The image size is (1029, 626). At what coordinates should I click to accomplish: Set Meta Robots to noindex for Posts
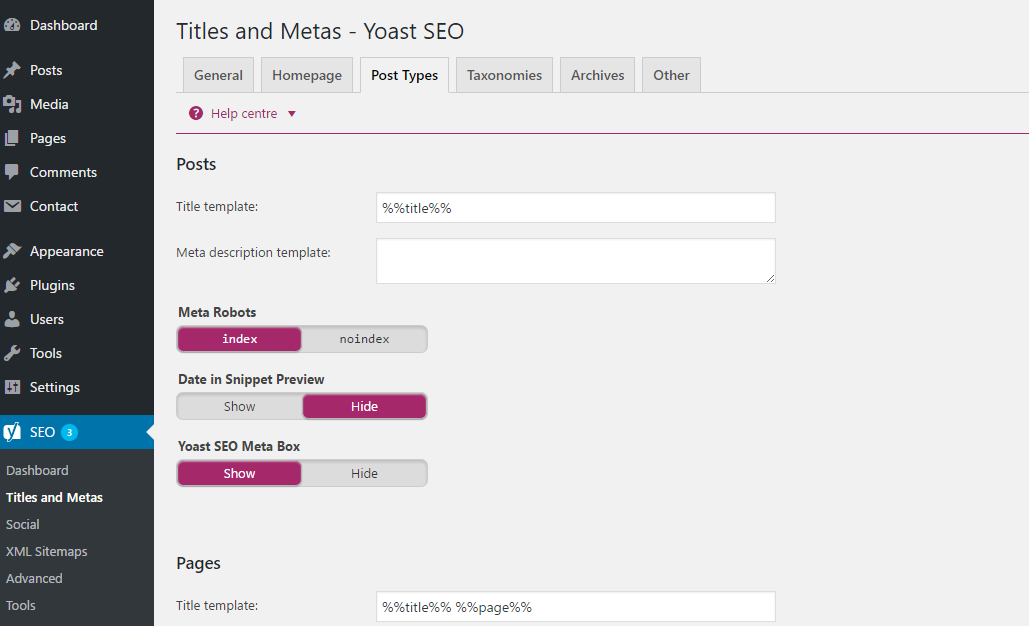(364, 339)
